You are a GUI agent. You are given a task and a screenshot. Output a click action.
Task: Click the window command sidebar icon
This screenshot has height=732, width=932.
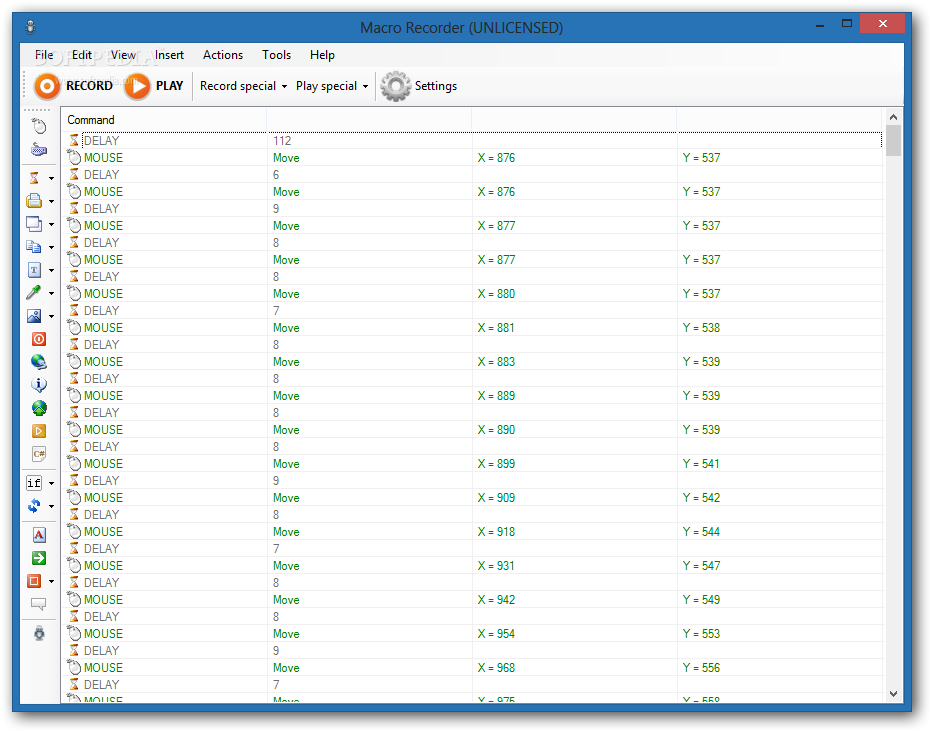coord(34,224)
